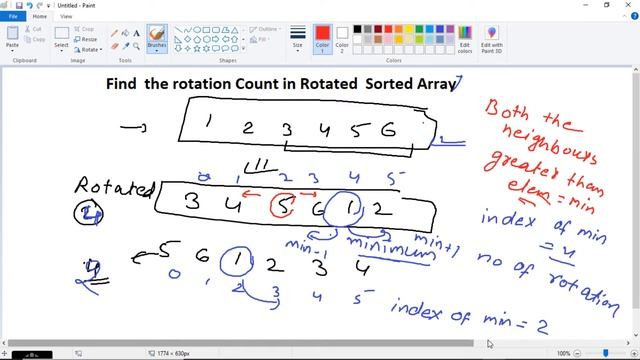Image resolution: width=640 pixels, height=360 pixels.
Task: Select the Text tool
Action: point(136,33)
